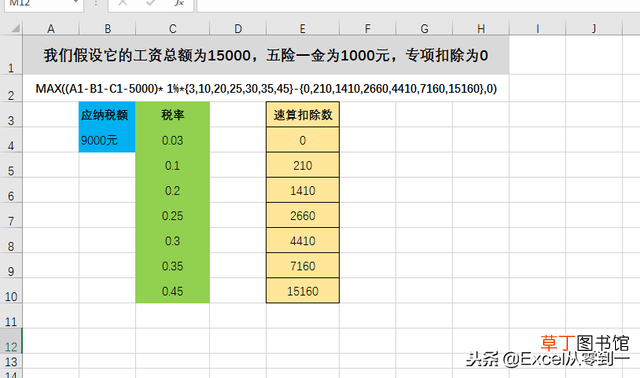Click the formula bar confirm checkmark icon

coord(150,3)
